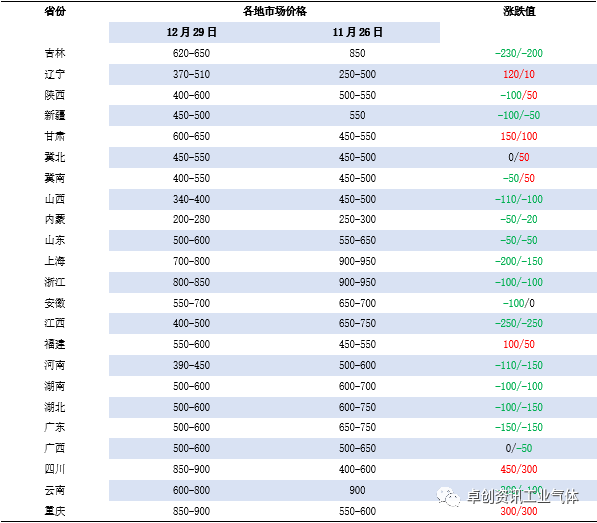The image size is (597, 523).
Task: Select the 四川 450/300 change value
Action: pos(519,469)
